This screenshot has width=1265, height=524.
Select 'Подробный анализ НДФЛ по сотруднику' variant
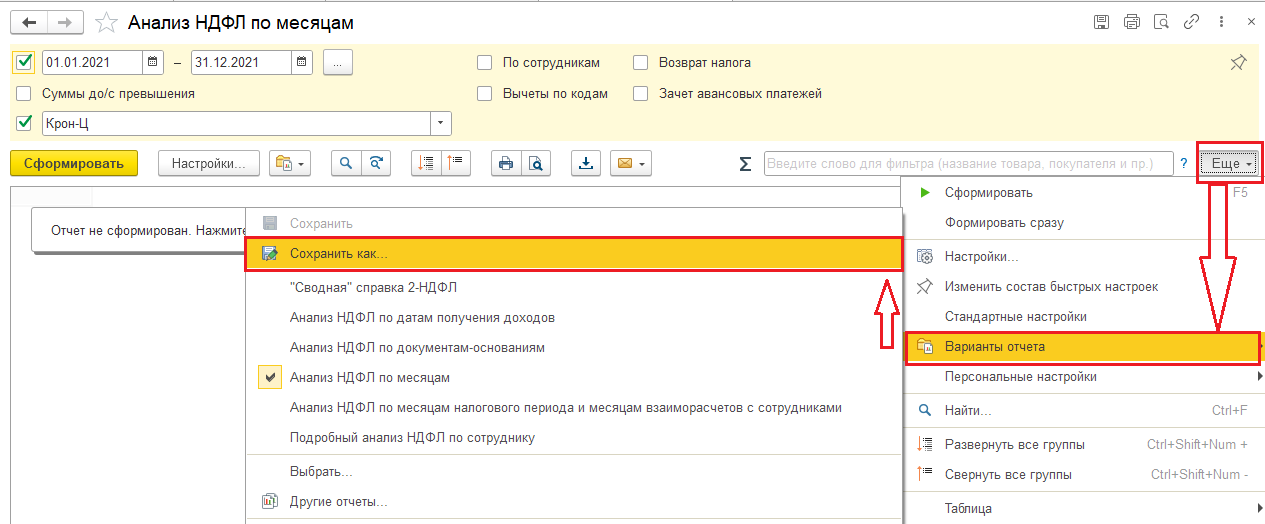click(x=573, y=437)
